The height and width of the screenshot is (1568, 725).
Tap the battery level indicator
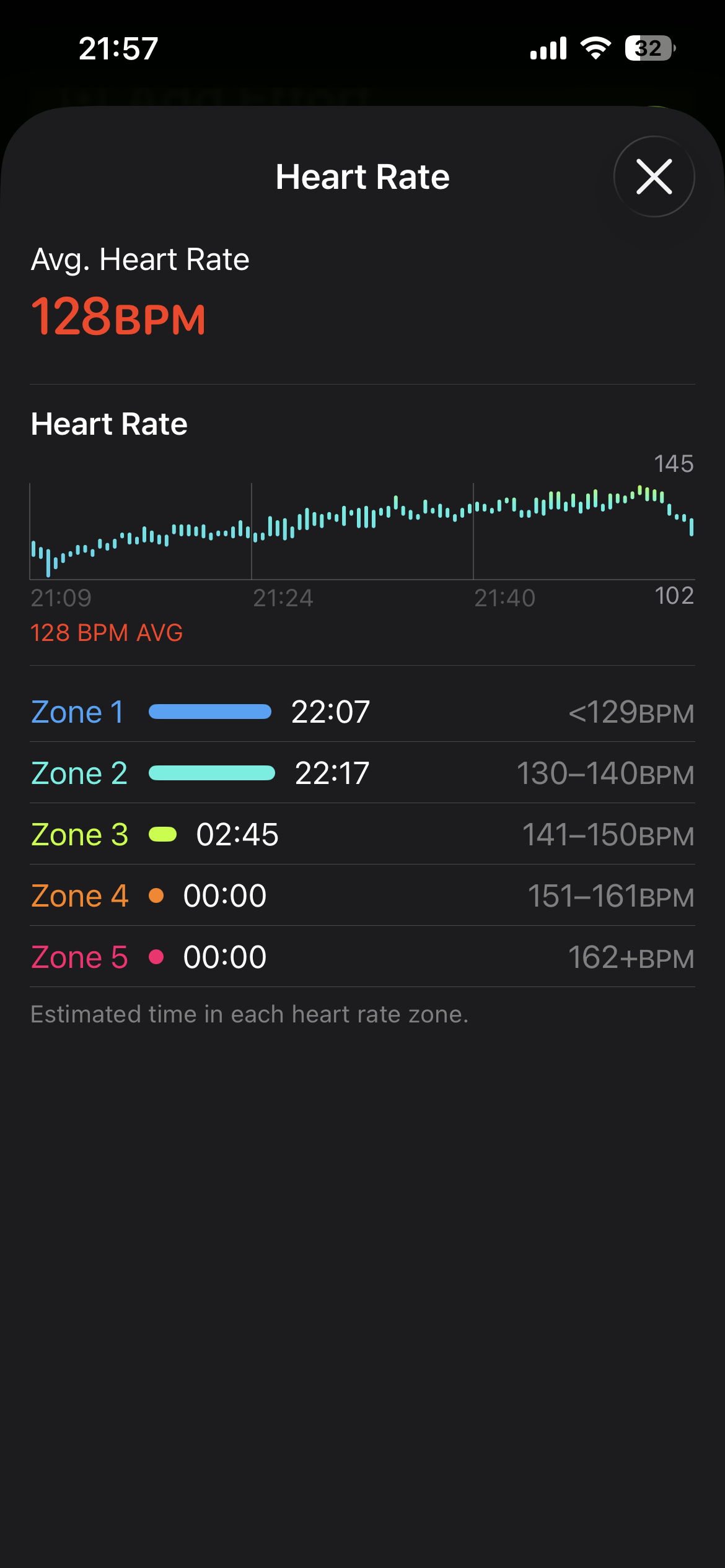click(x=649, y=48)
